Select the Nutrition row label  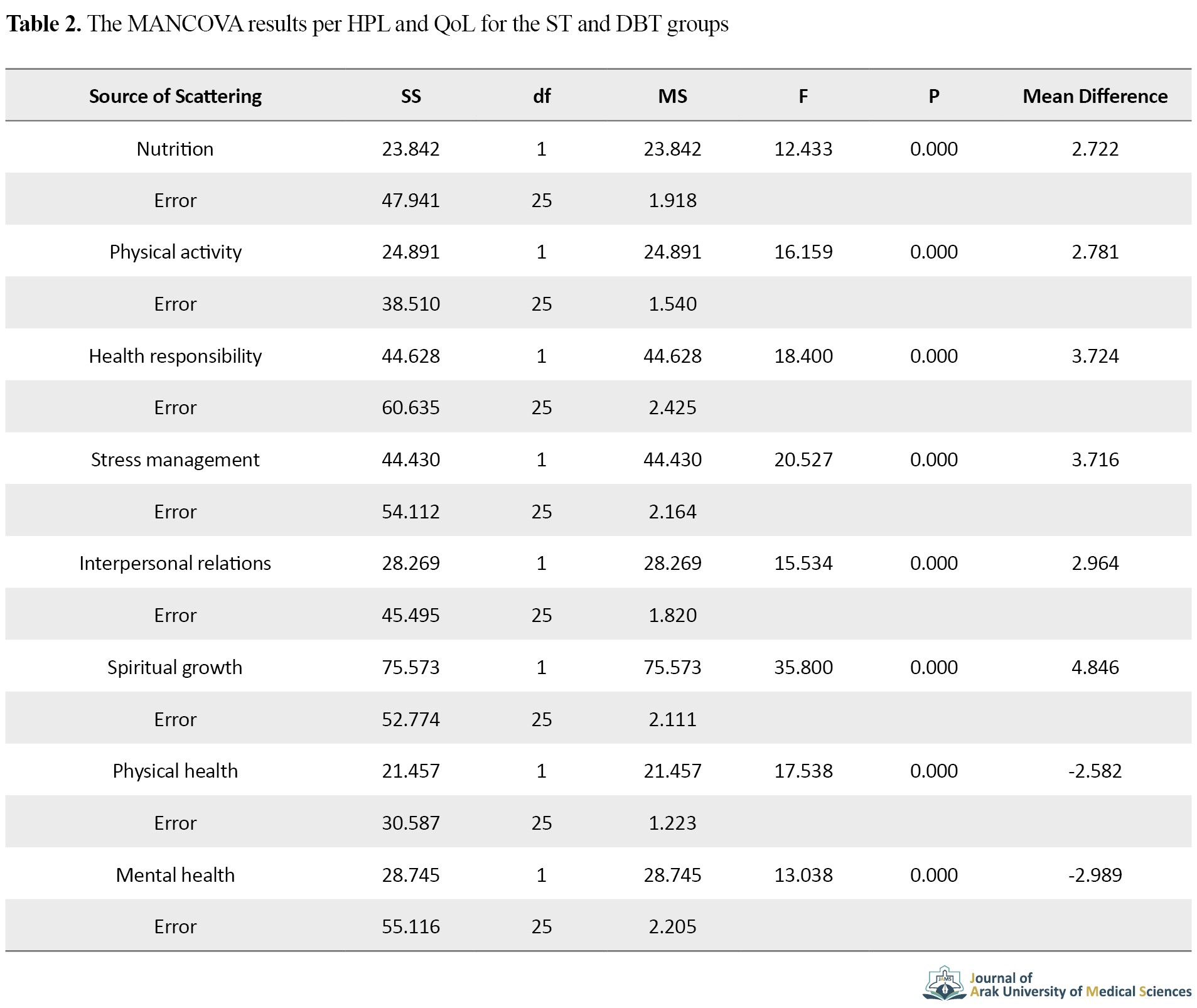(175, 149)
